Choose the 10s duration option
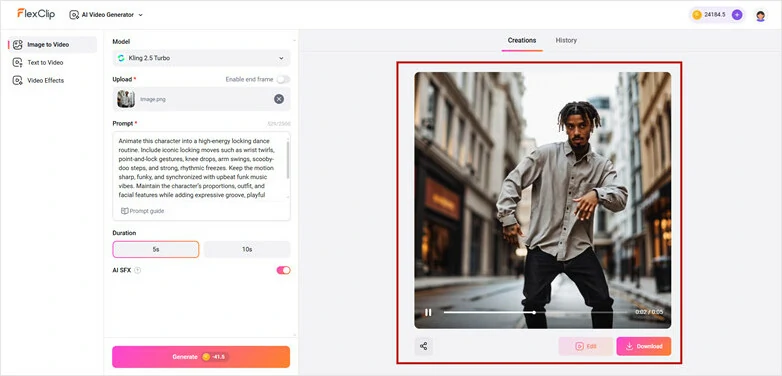Screen dimensions: 782x376 247,249
